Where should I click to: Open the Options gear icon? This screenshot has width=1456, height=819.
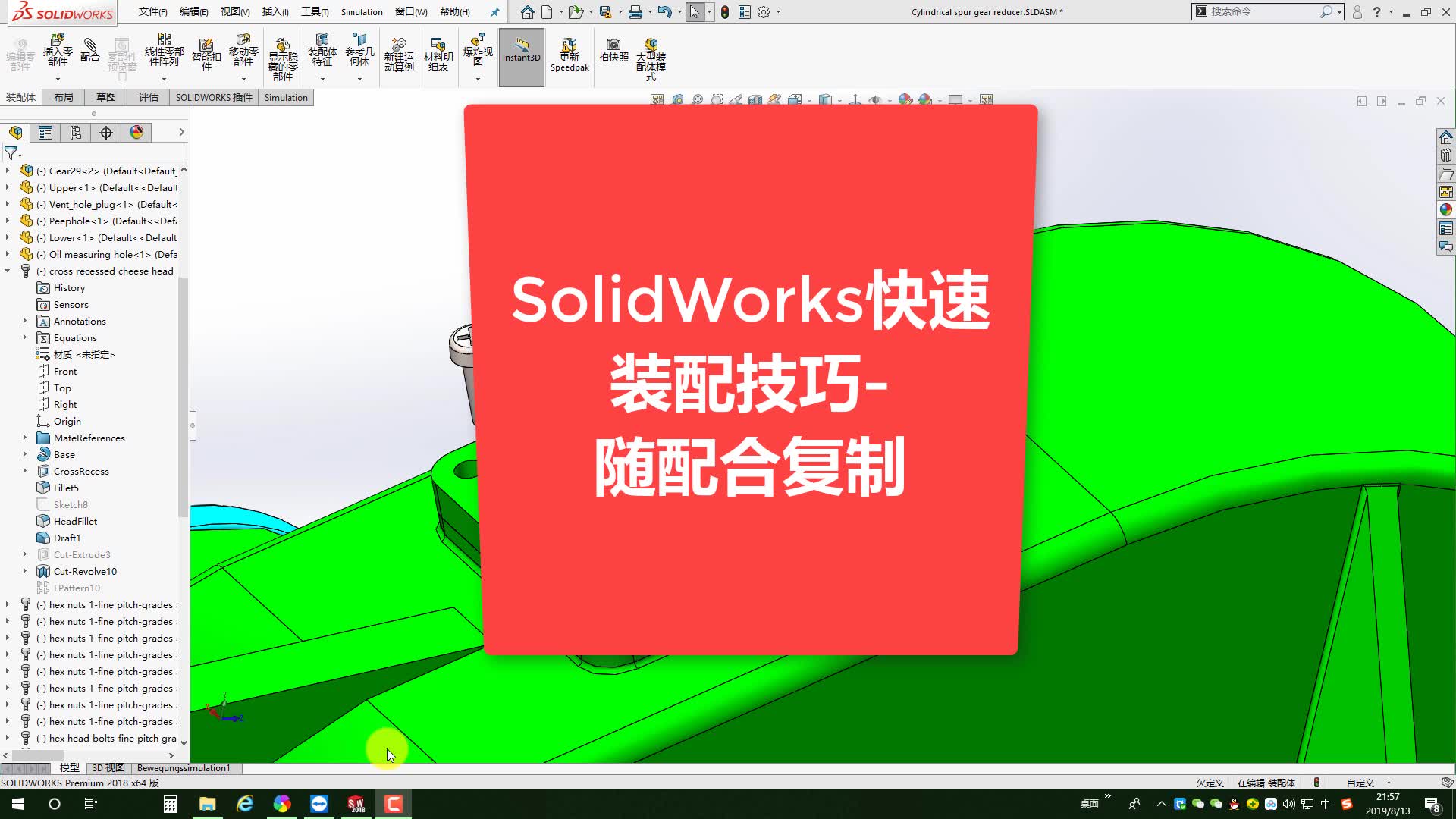pyautogui.click(x=764, y=12)
